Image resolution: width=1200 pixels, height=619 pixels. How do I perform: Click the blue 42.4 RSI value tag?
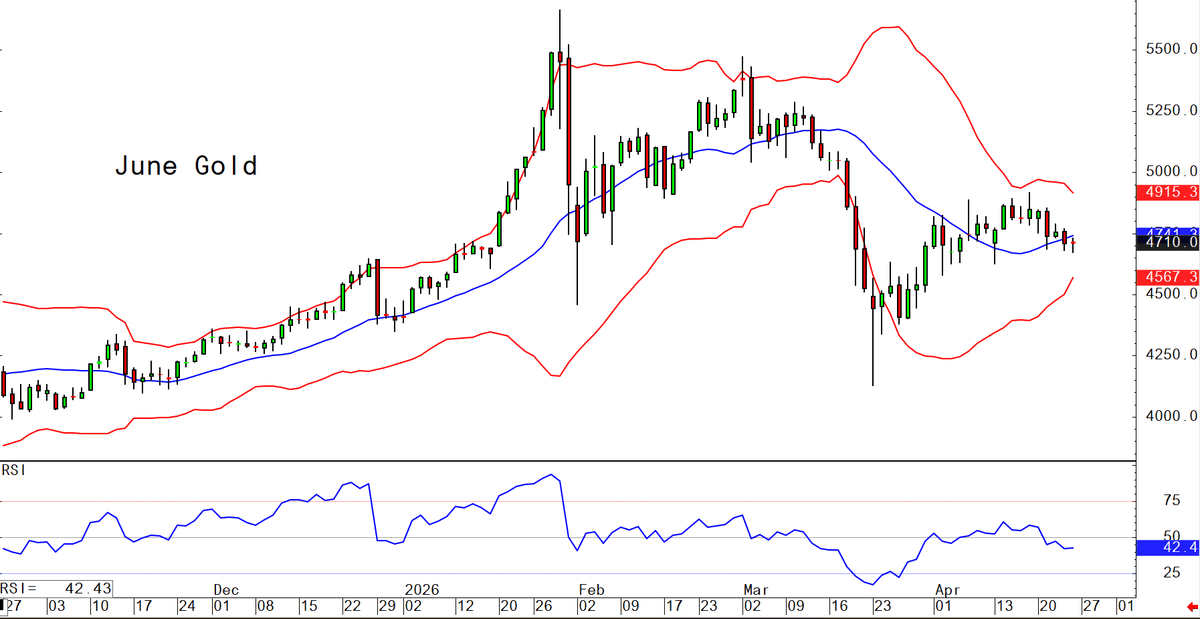click(1167, 548)
